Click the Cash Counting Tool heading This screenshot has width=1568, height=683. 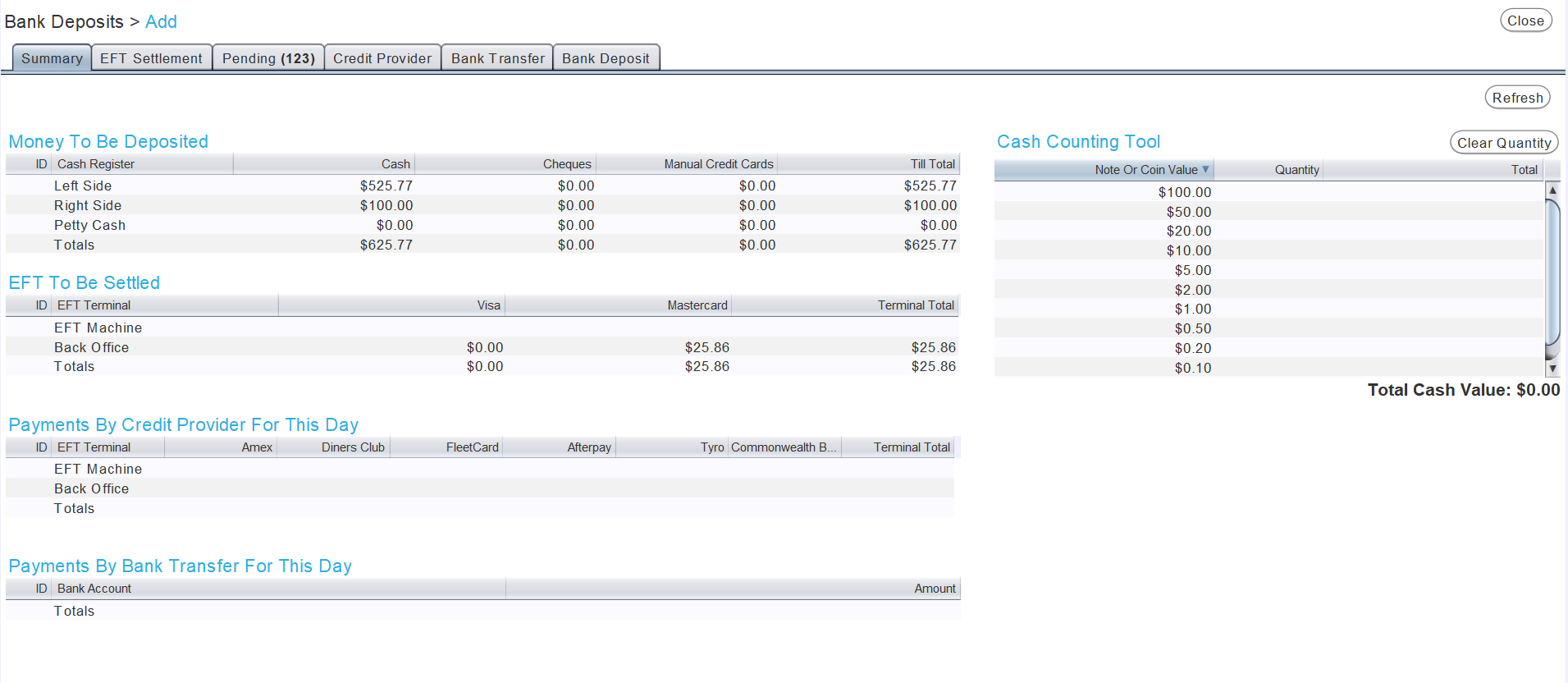pyautogui.click(x=1078, y=141)
